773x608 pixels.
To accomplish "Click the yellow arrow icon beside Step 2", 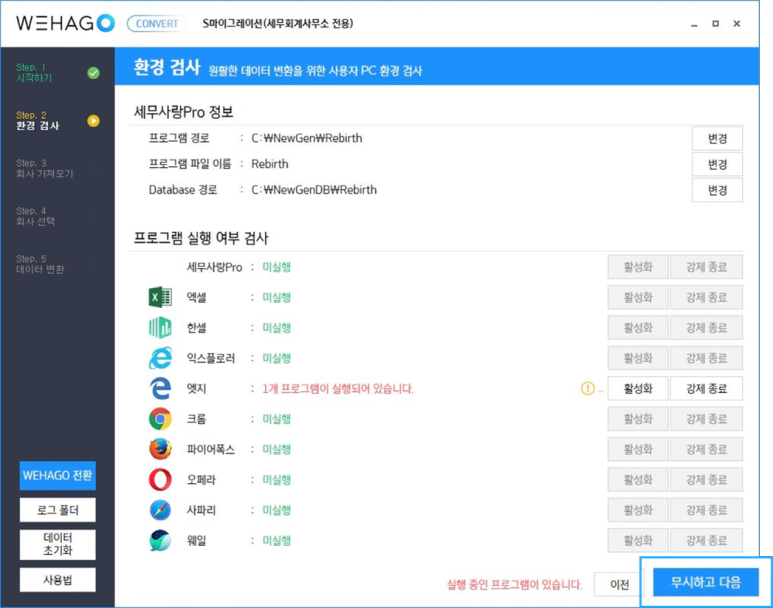I will (x=93, y=121).
